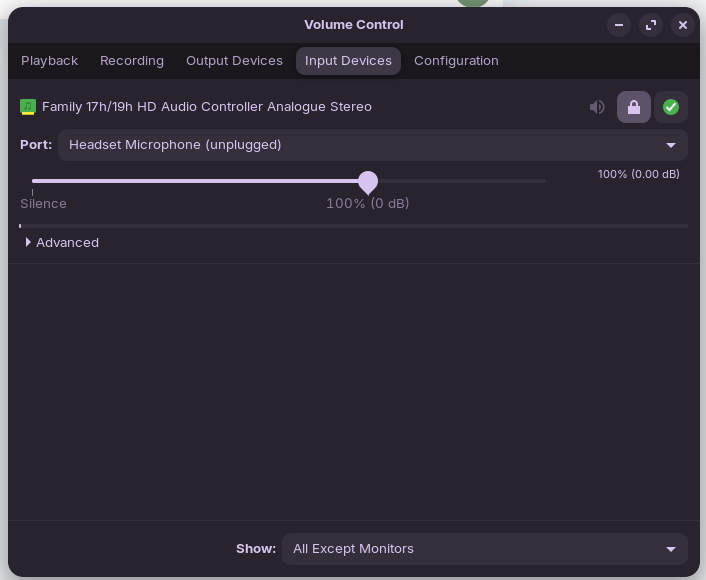706x580 pixels.
Task: Click the Volume Control title bar
Action: [354, 25]
